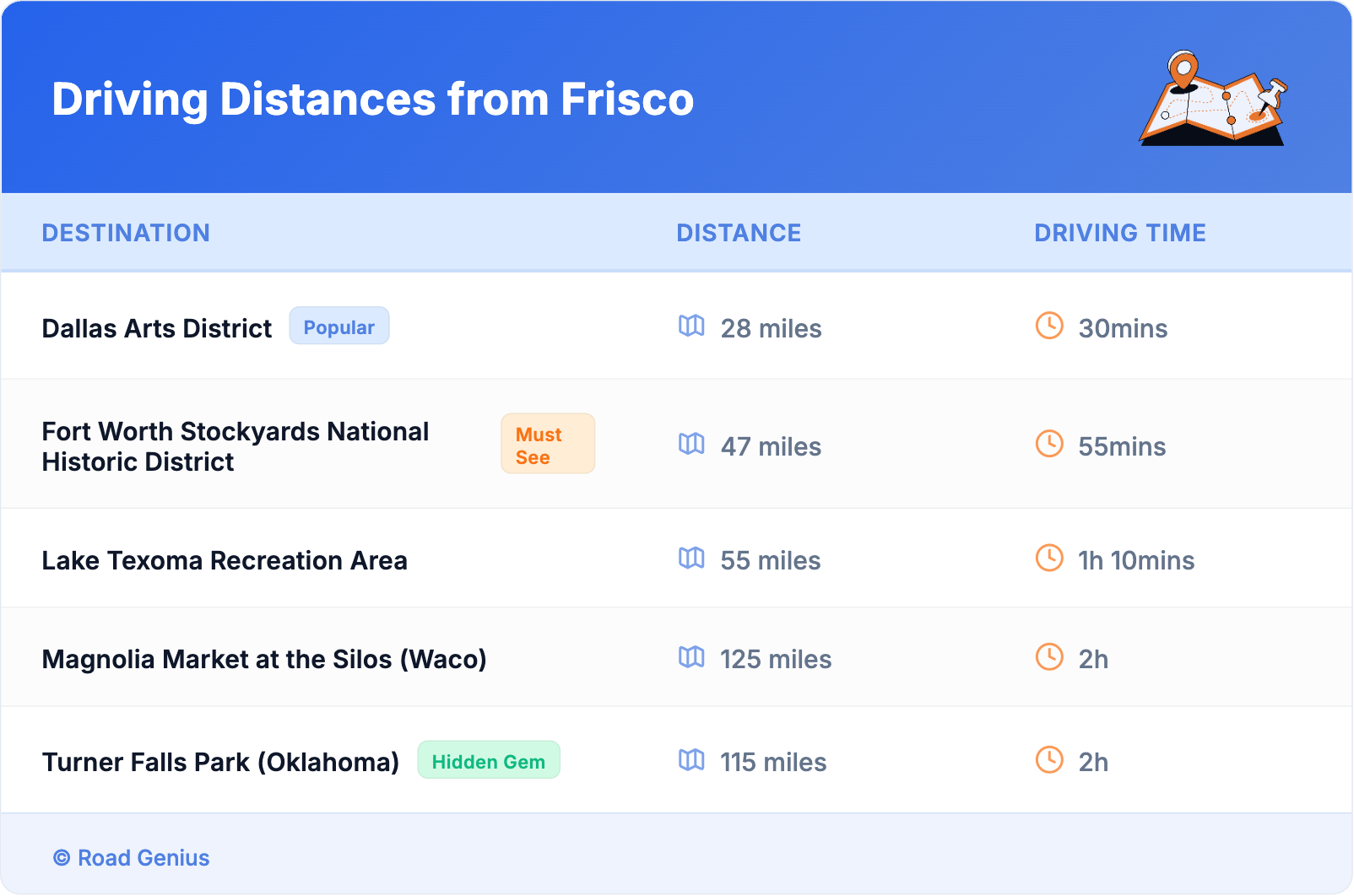Click the map icon beside 28 miles

(691, 326)
